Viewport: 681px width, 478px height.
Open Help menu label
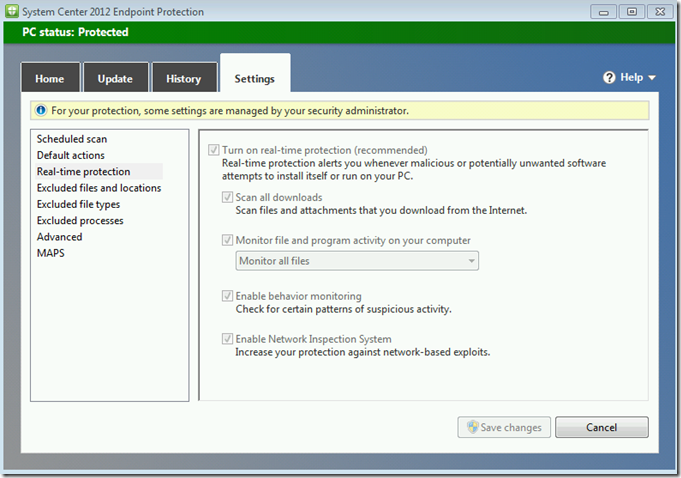click(x=631, y=78)
